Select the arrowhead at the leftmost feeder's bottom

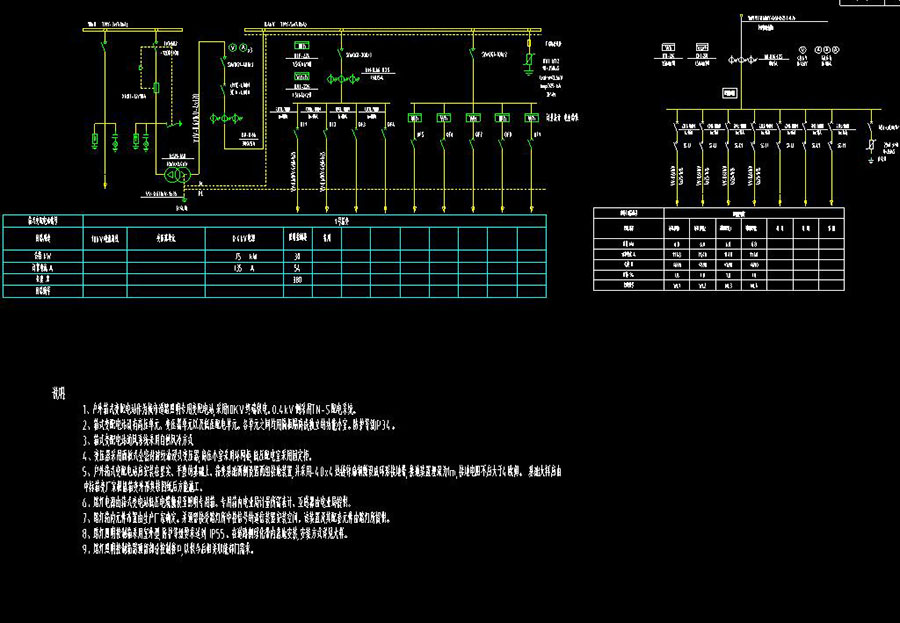coord(301,209)
